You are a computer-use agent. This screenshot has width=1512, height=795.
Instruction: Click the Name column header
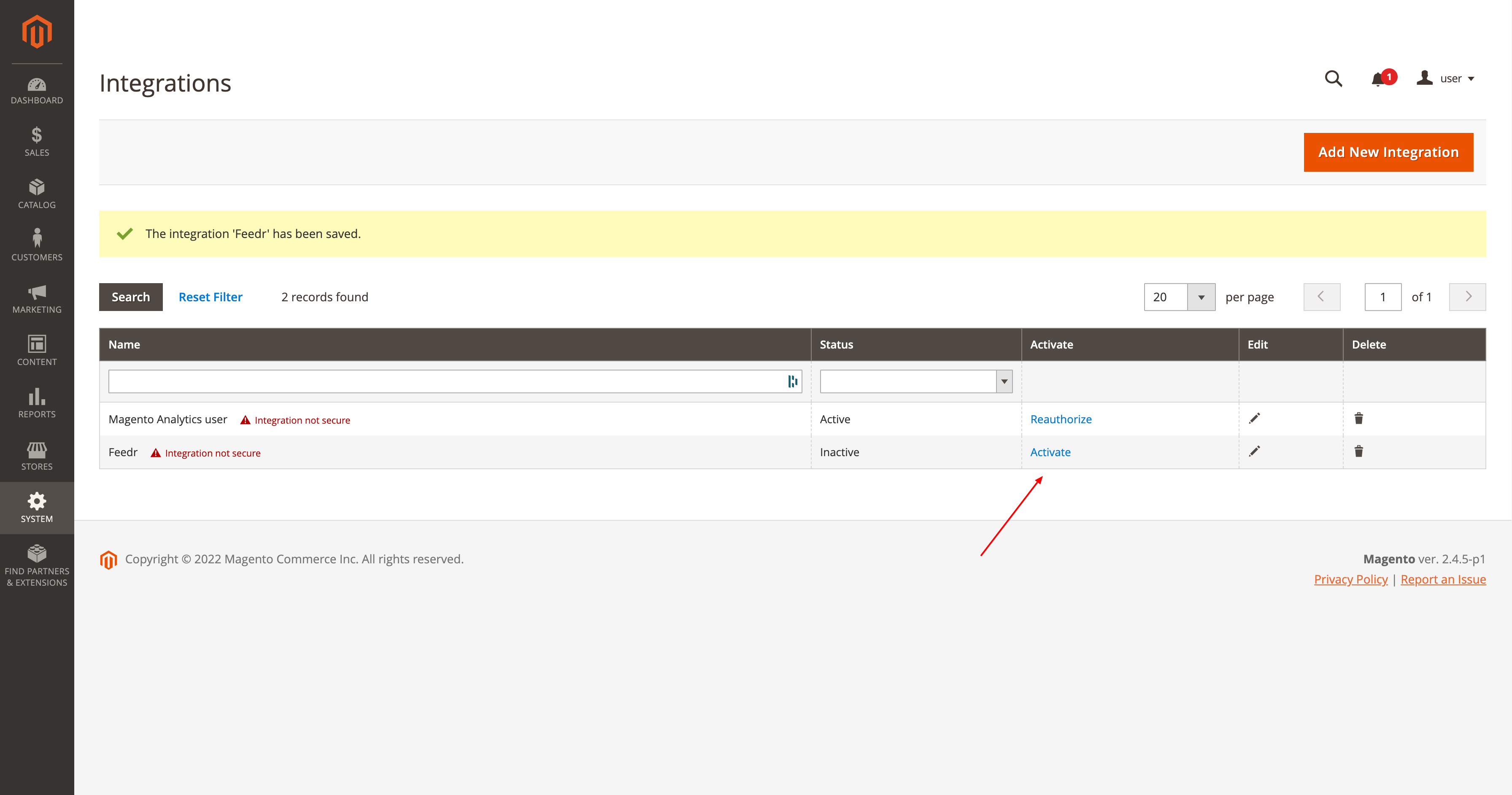455,345
